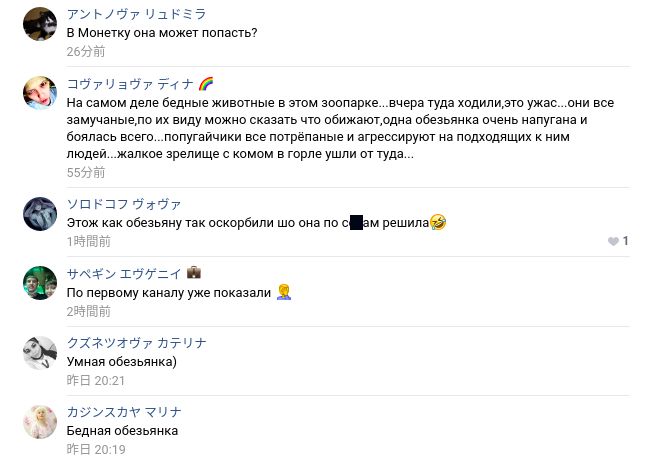
Task: Click サペギン エヴゲニイ's profile photo
Action: pyautogui.click(x=40, y=283)
